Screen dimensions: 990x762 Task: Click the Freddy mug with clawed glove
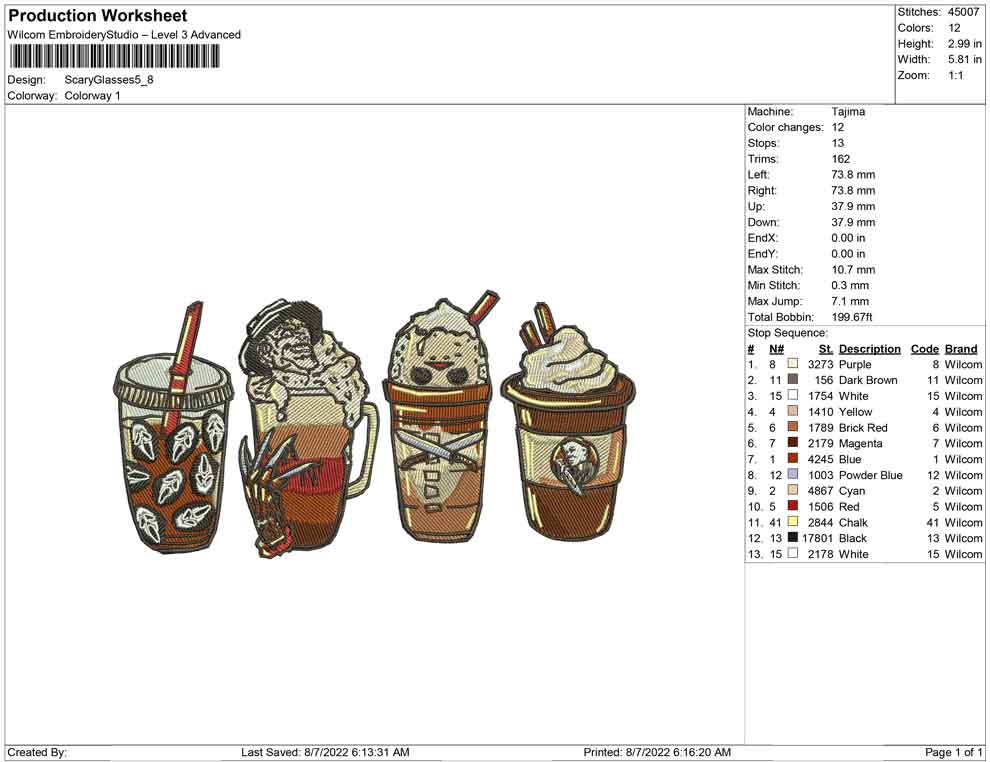pos(307,429)
